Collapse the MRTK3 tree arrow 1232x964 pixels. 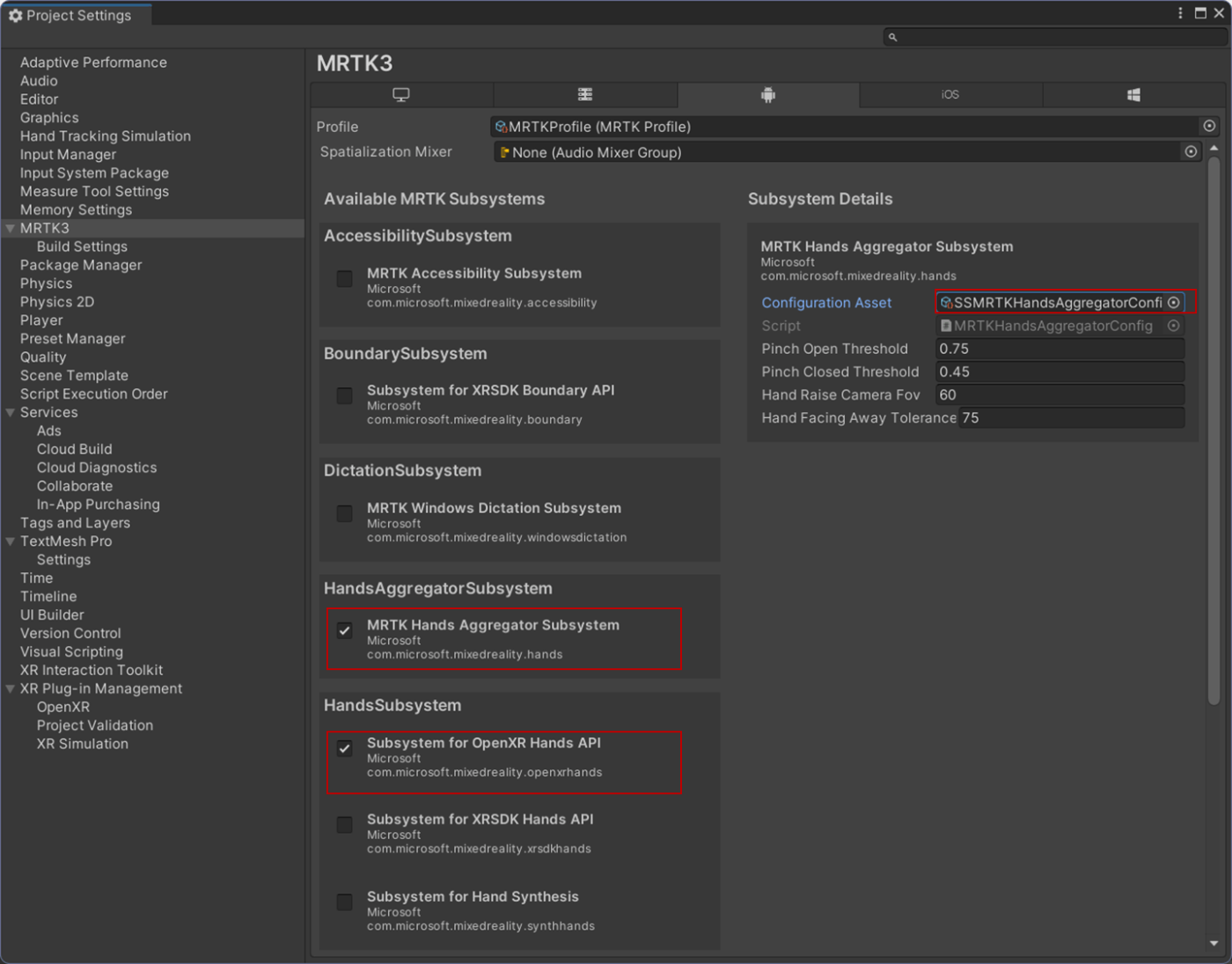coord(11,228)
